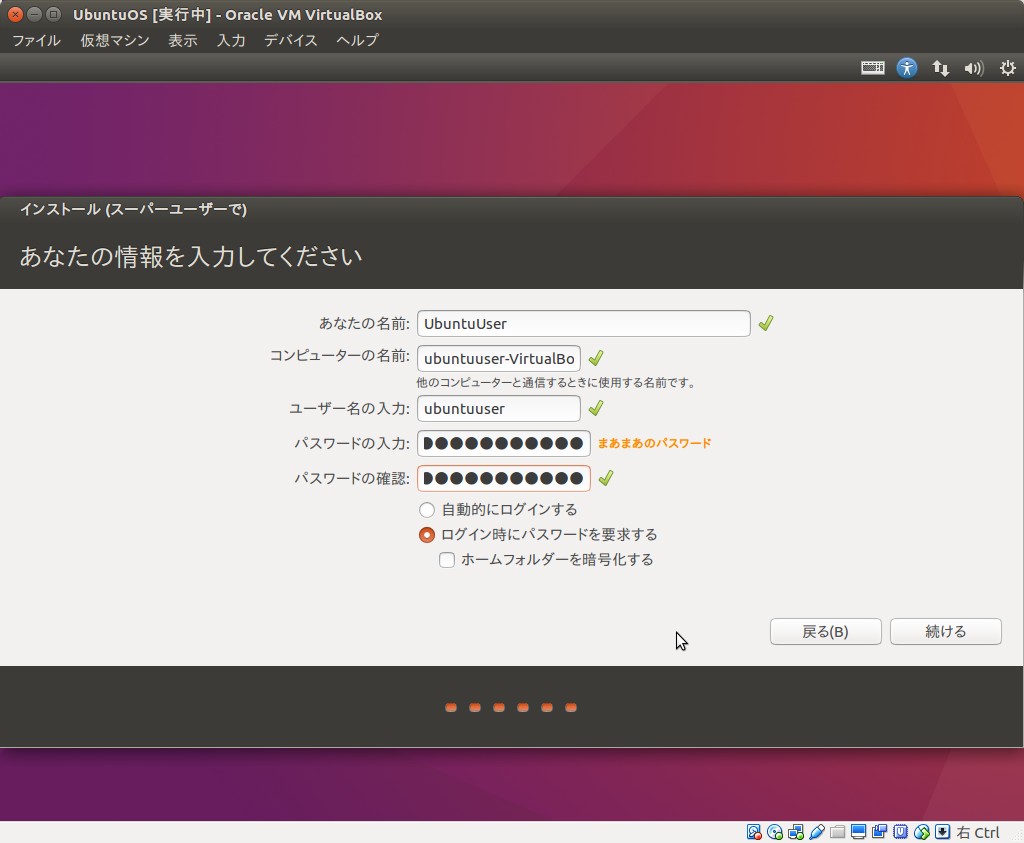
Task: Click the display monitor status icon
Action: point(858,832)
